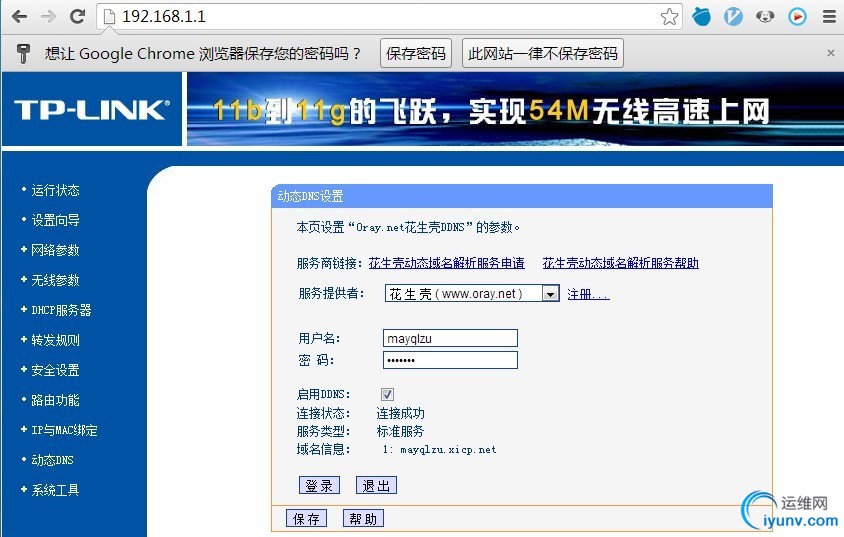Click the 登录 button
Screen dimensions: 844x537
pos(319,485)
